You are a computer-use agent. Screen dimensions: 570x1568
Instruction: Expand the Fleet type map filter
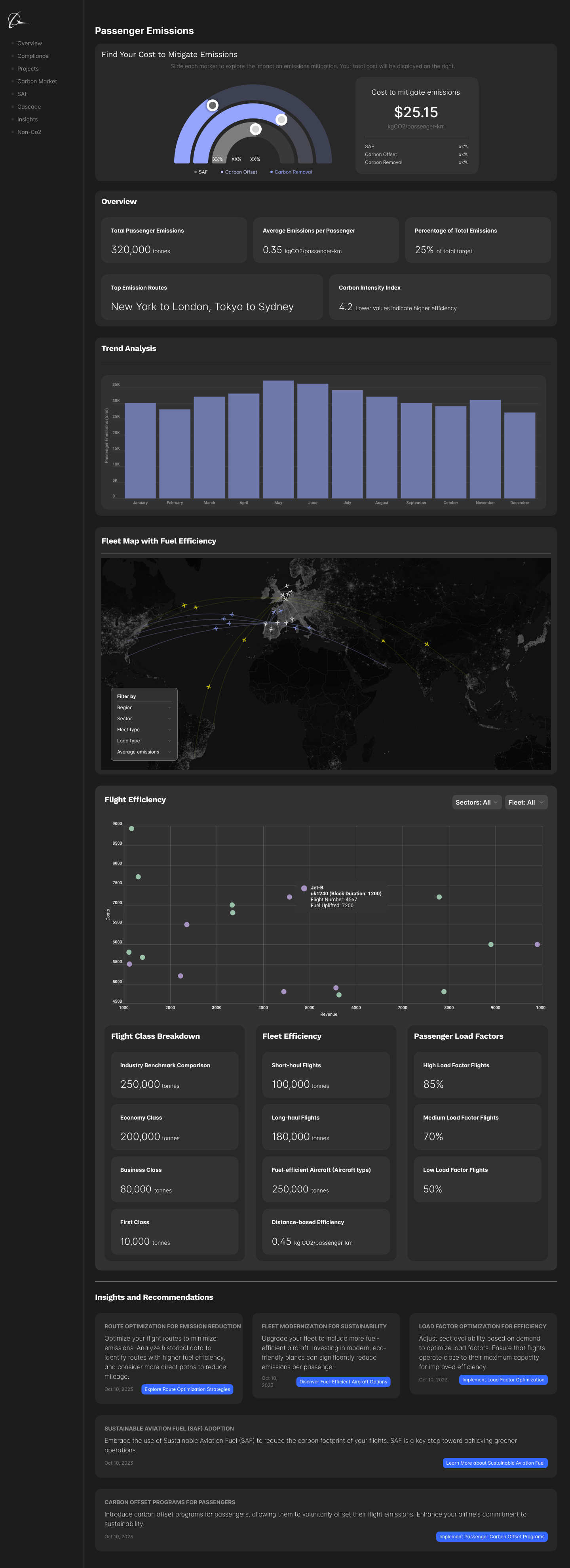144,730
